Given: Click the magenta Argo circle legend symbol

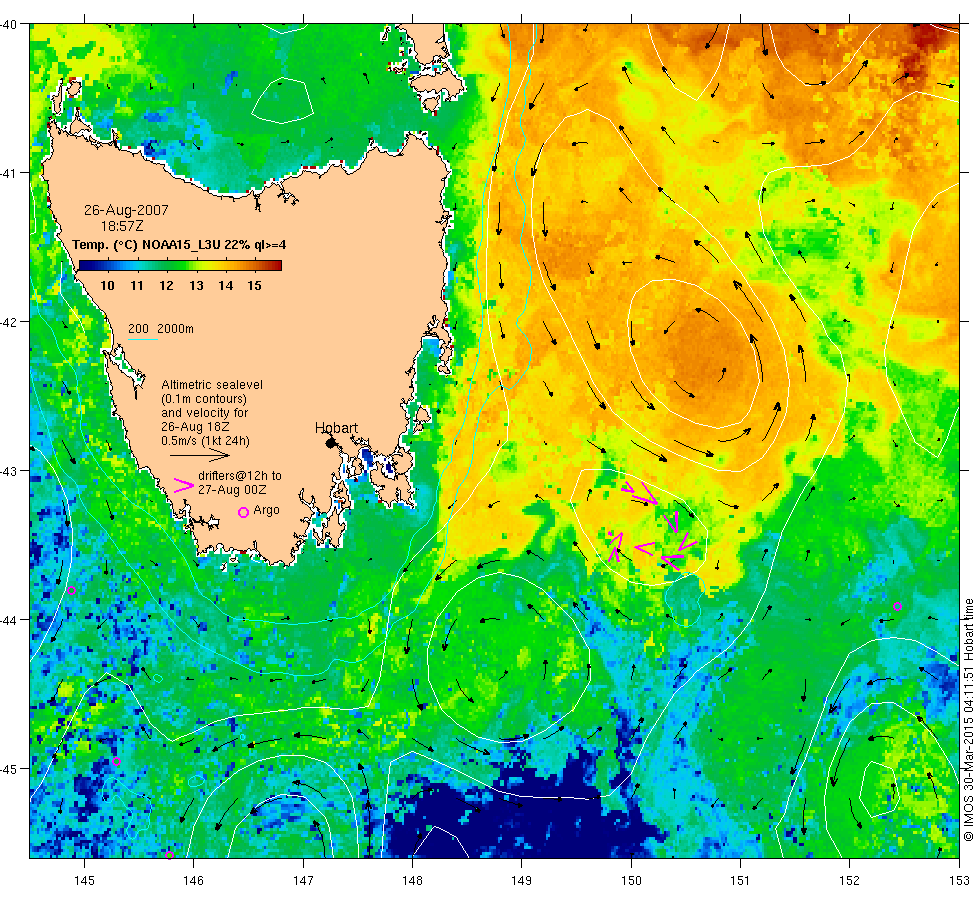Looking at the screenshot, I should pos(244,512).
